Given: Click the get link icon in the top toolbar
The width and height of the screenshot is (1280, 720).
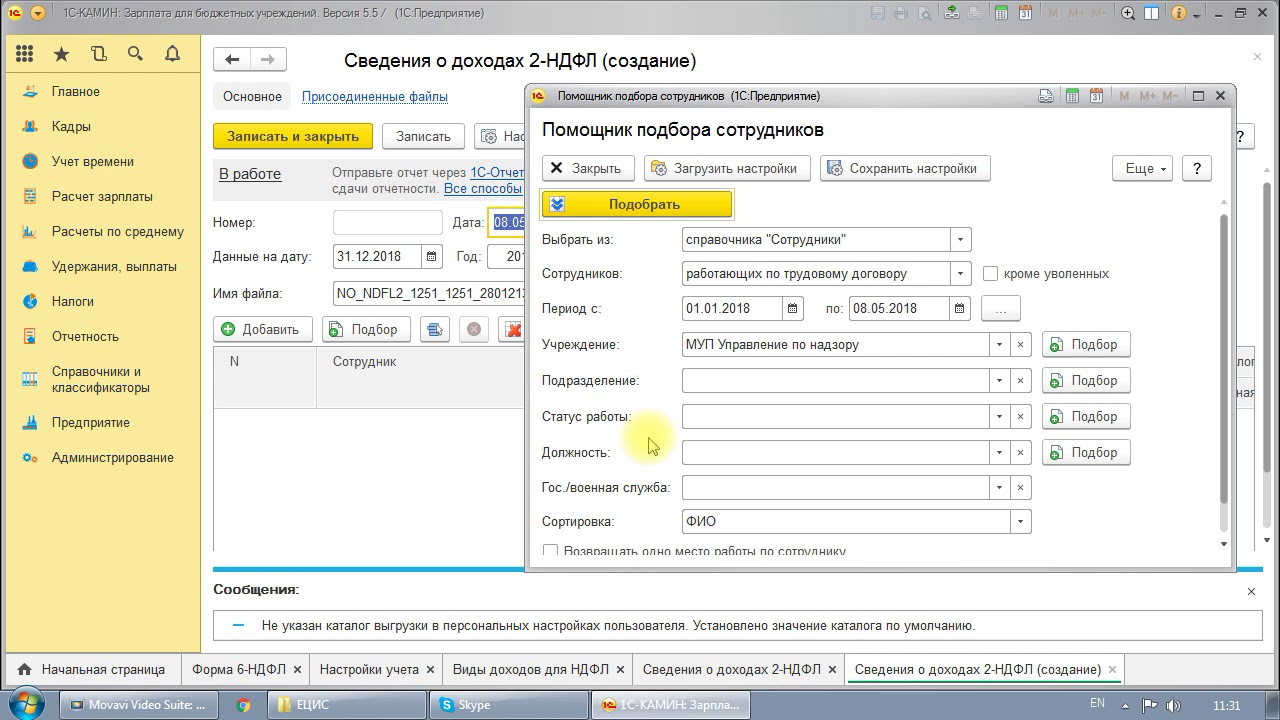Looking at the screenshot, I should [x=951, y=13].
